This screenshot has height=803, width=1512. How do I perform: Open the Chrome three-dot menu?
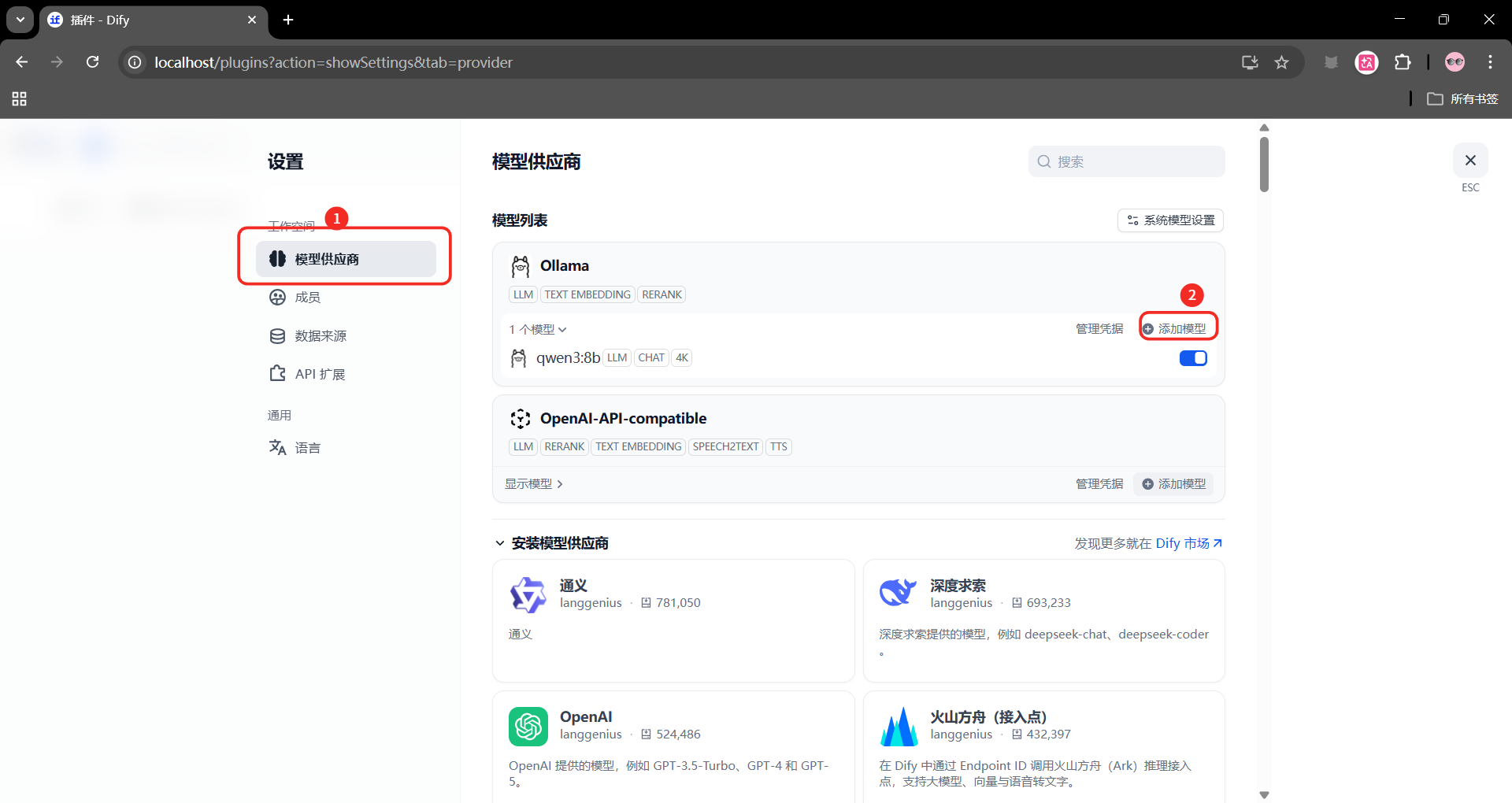coord(1490,62)
